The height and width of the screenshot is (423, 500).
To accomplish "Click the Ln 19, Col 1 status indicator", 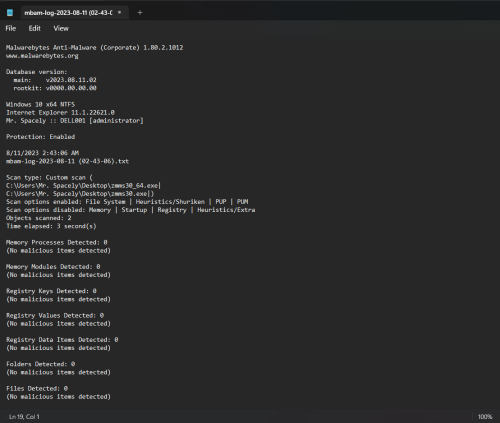I will (x=24, y=417).
